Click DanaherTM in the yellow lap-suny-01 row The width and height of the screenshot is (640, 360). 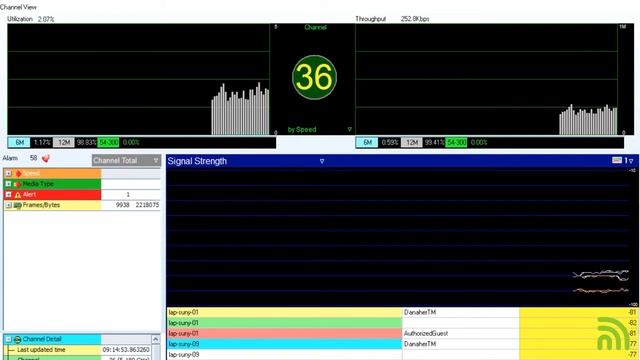tap(420, 312)
